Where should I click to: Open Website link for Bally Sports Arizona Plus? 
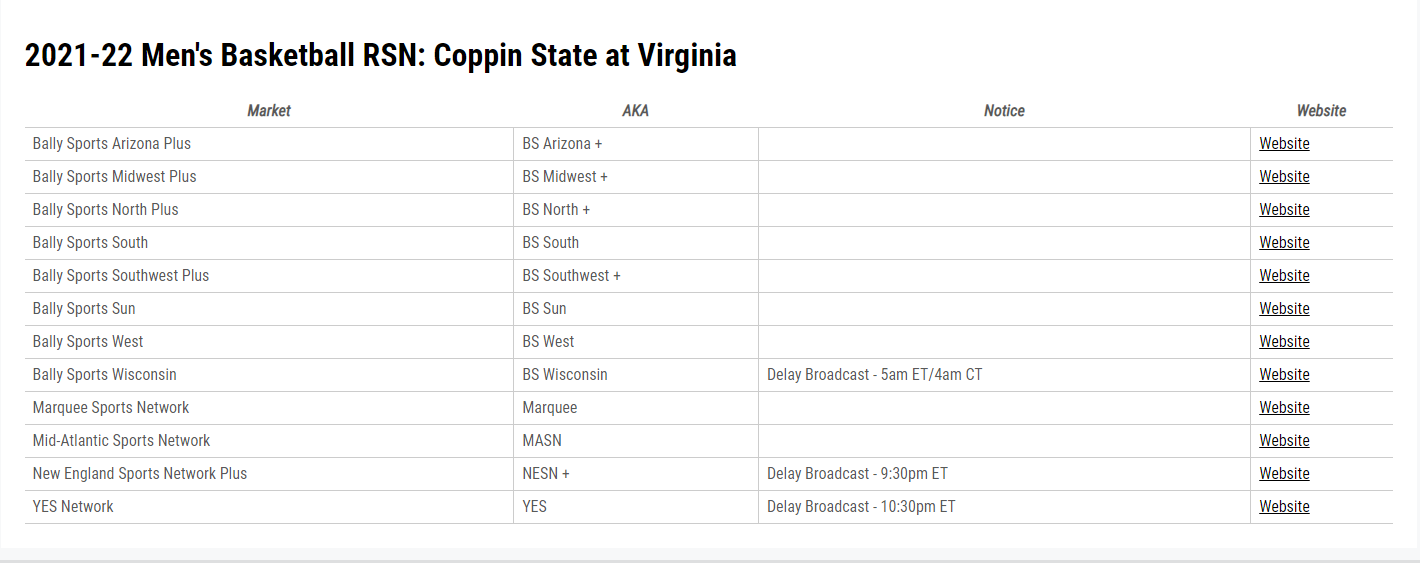tap(1284, 143)
